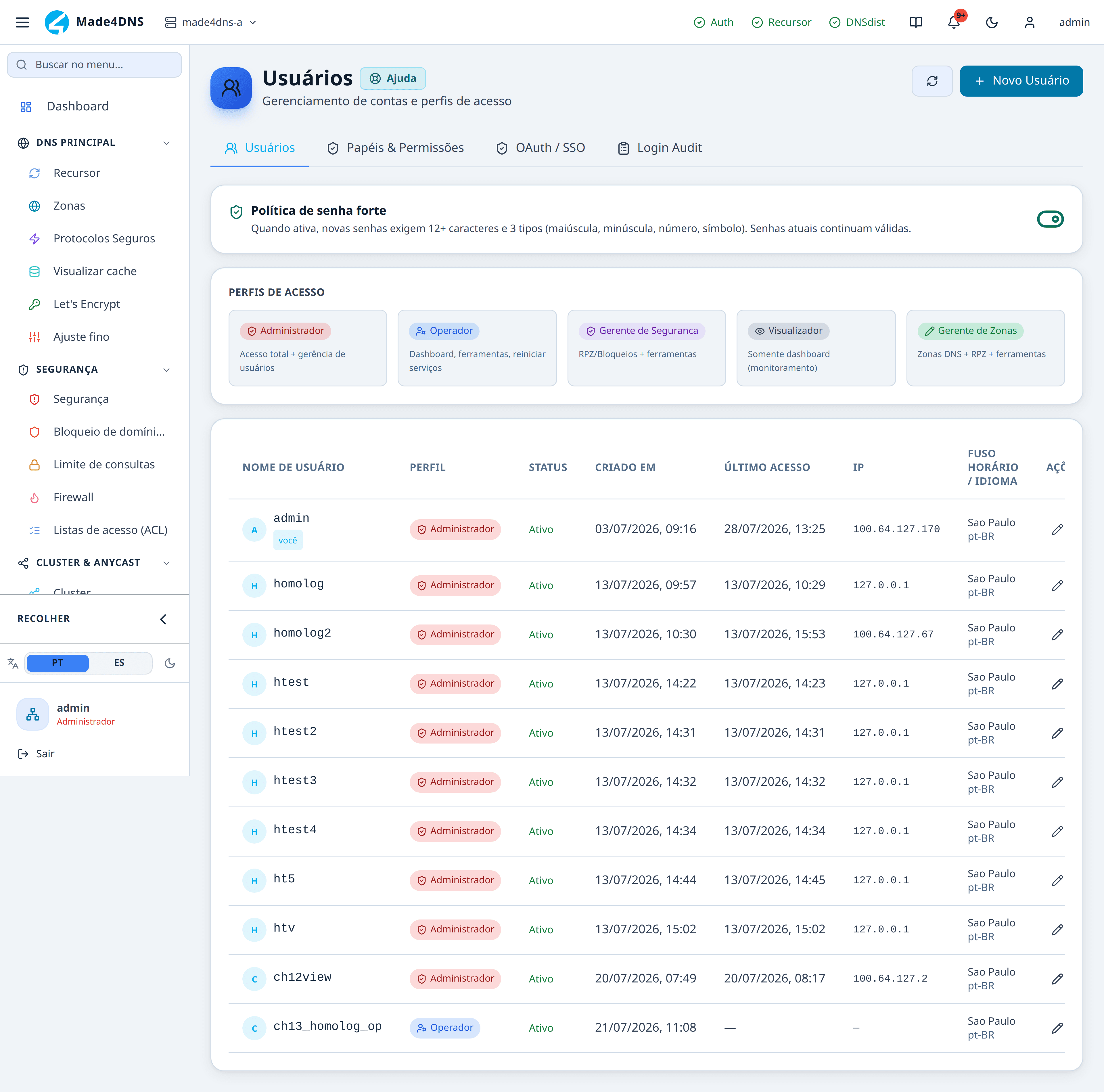The width and height of the screenshot is (1104, 1092).
Task: Open the documentation book icon
Action: 915,22
